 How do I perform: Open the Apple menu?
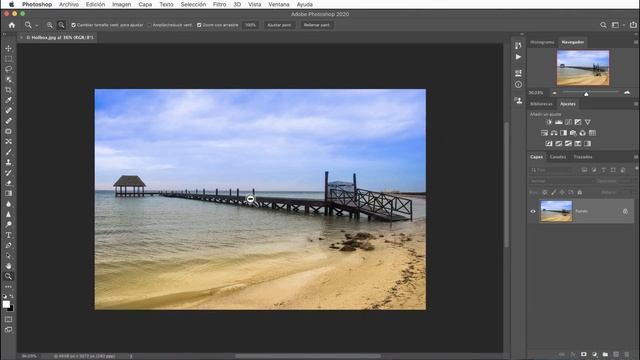tap(11, 4)
